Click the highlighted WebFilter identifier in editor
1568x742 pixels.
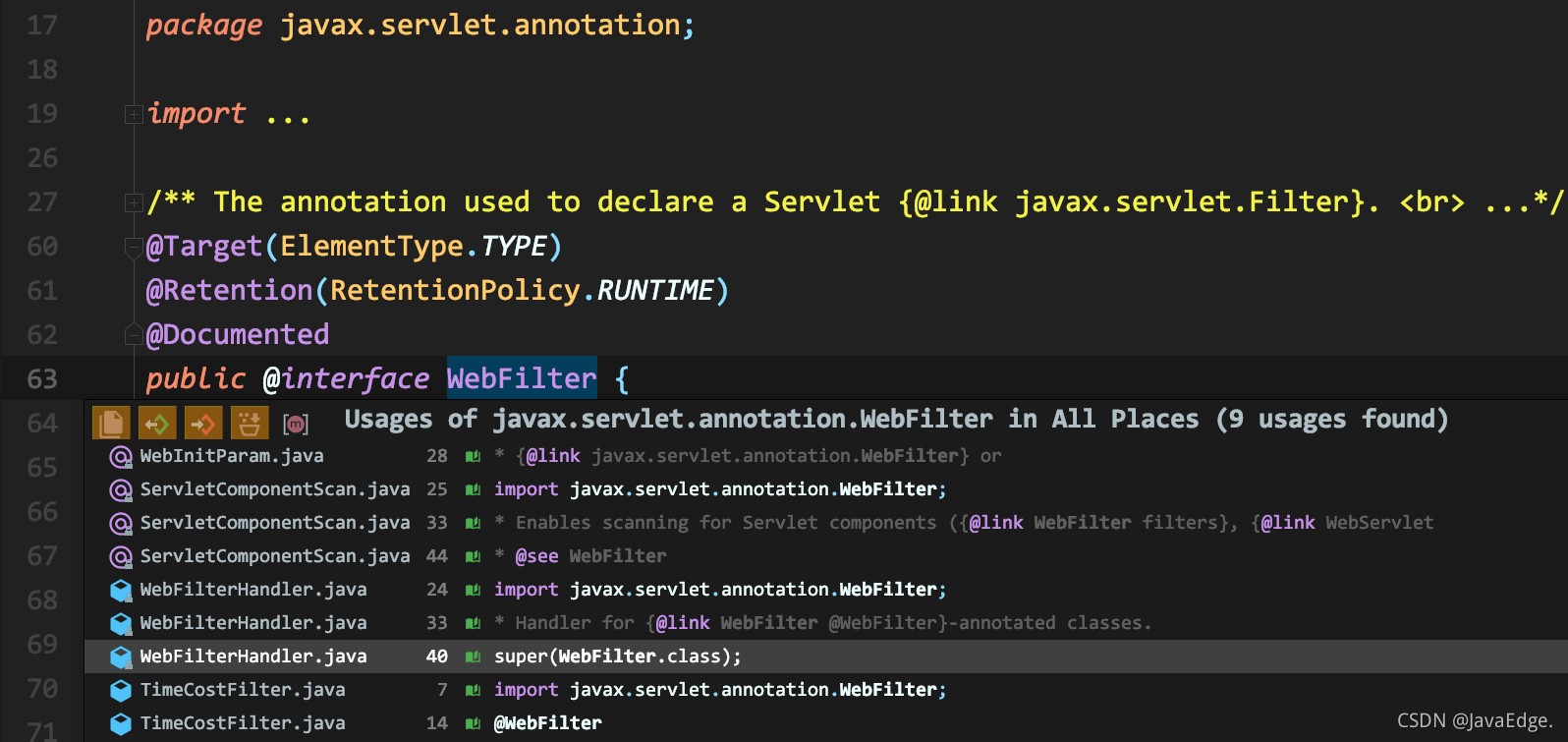[522, 378]
